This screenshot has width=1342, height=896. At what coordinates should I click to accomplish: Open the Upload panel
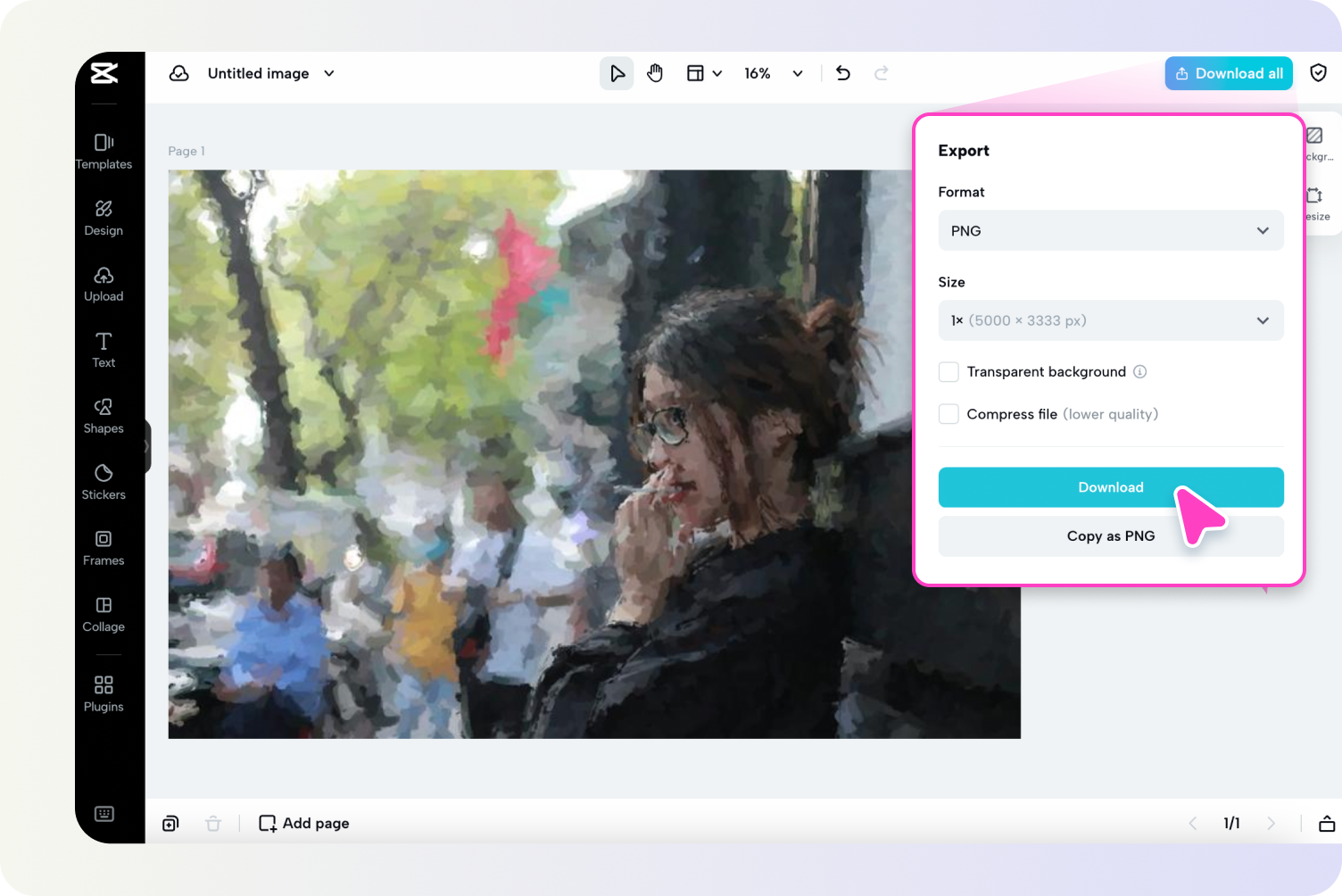coord(104,284)
